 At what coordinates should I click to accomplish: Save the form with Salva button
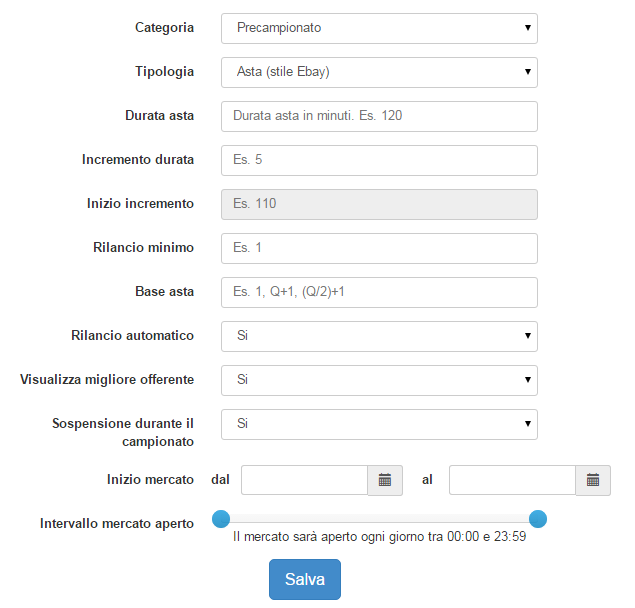(x=305, y=579)
